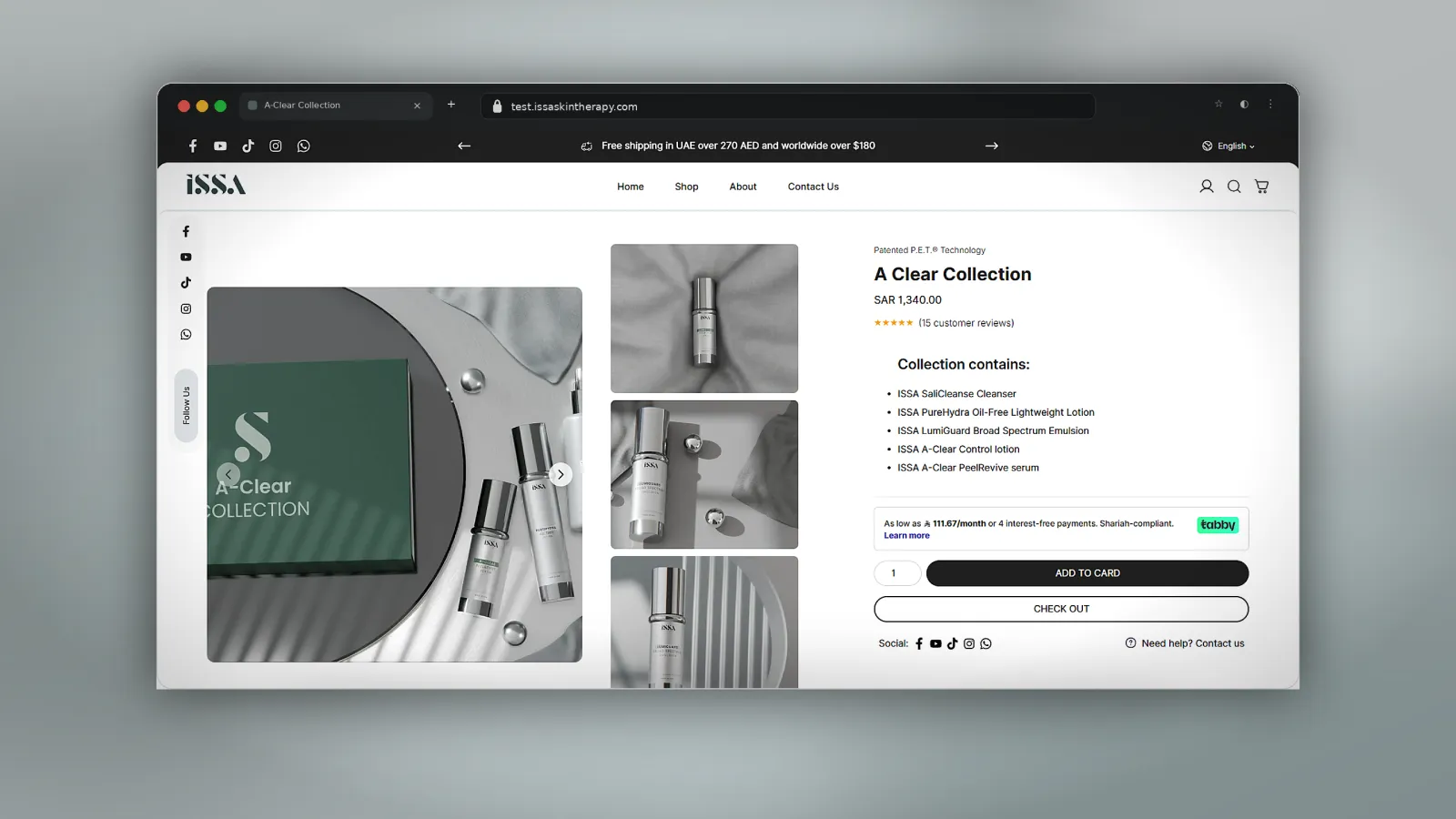
Task: Click the tabby logo badge
Action: pos(1218,525)
